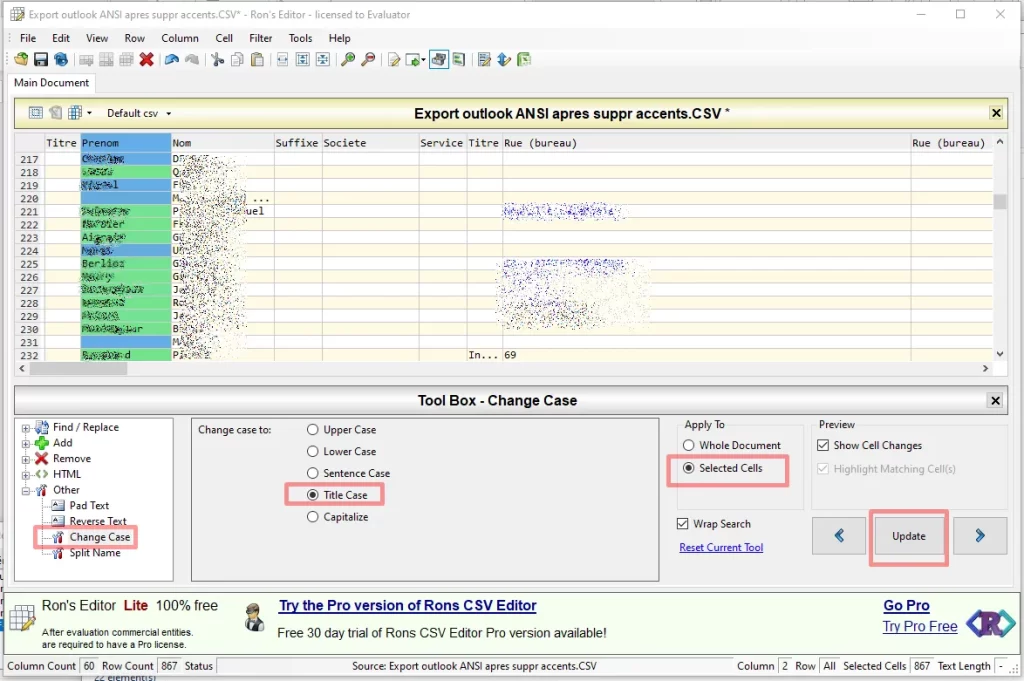Choose Whole Document under Apply To
1024x681 pixels.
pyautogui.click(x=688, y=445)
